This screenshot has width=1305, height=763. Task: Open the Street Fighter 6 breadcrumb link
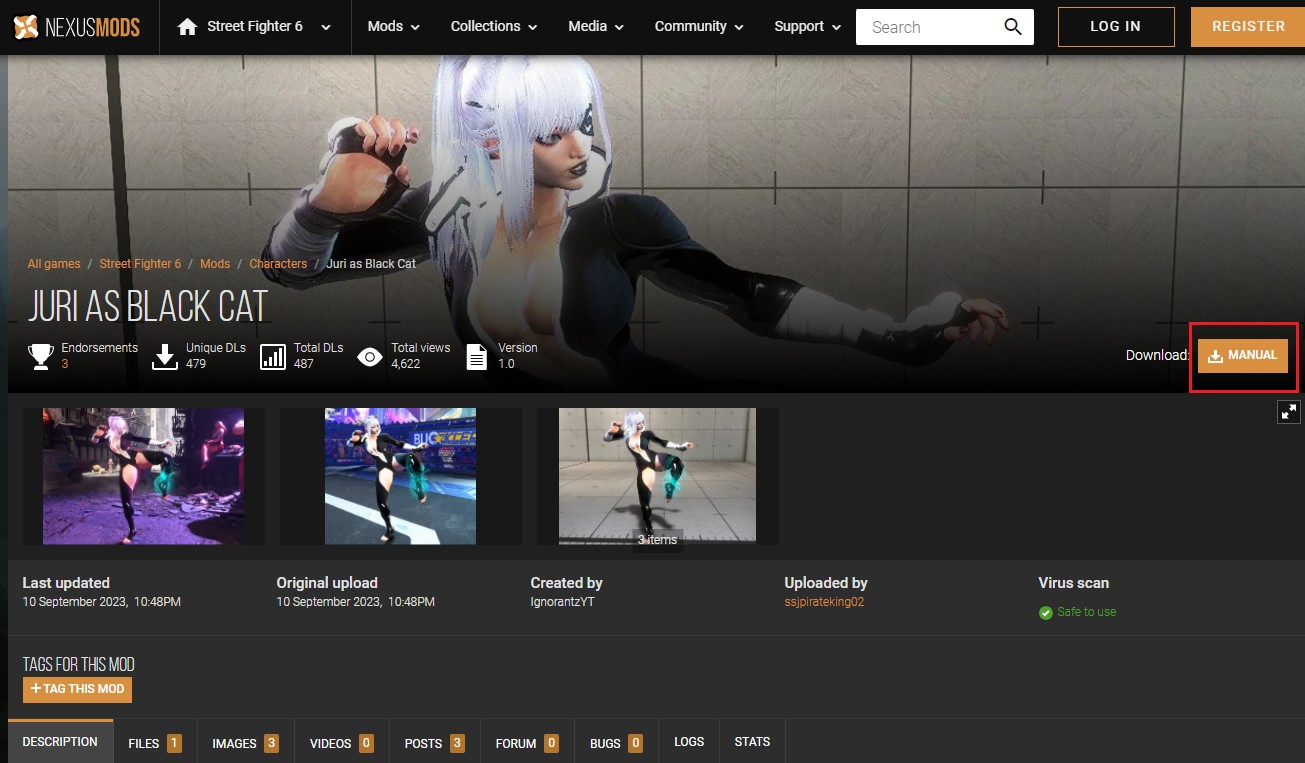140,264
